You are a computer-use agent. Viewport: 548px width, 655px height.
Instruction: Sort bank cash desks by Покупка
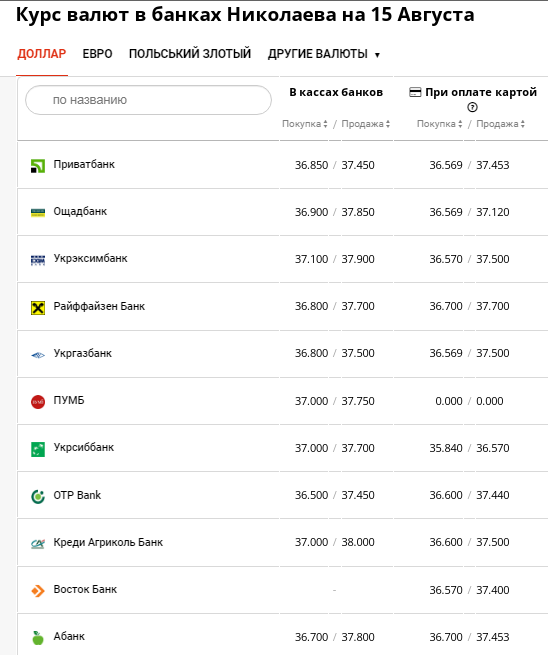[304, 124]
